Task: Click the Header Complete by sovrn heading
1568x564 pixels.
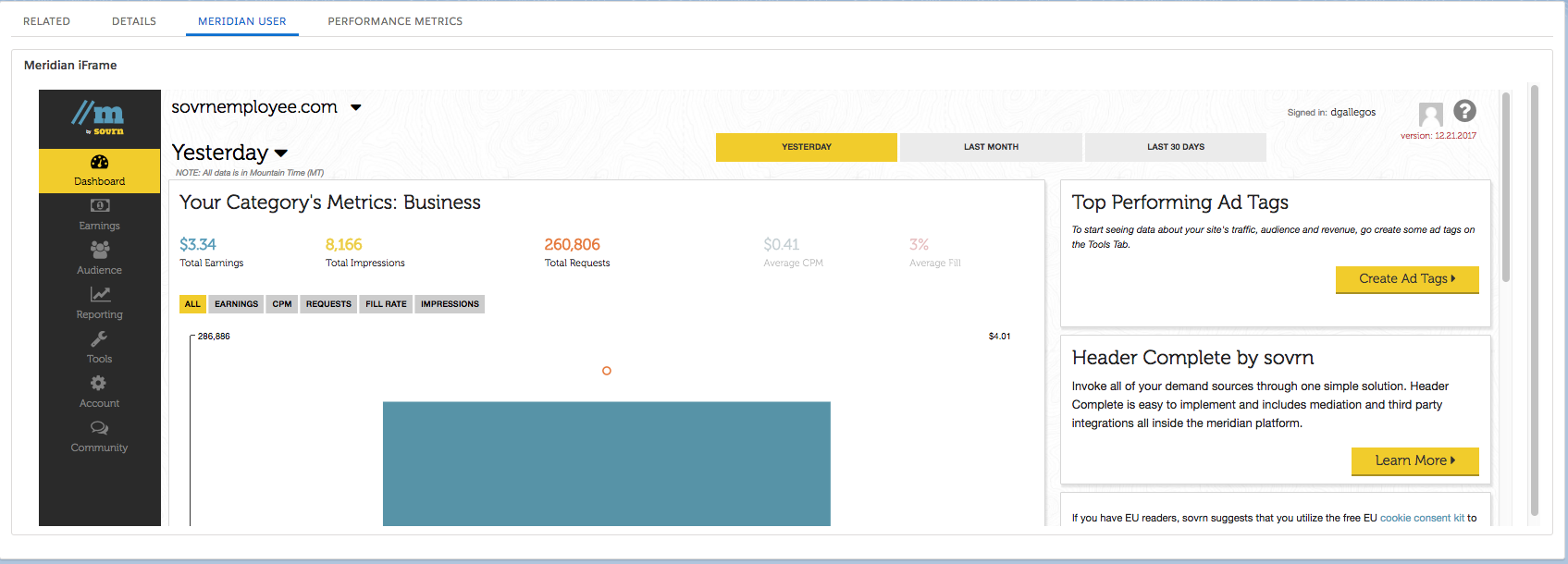Action: point(1192,358)
